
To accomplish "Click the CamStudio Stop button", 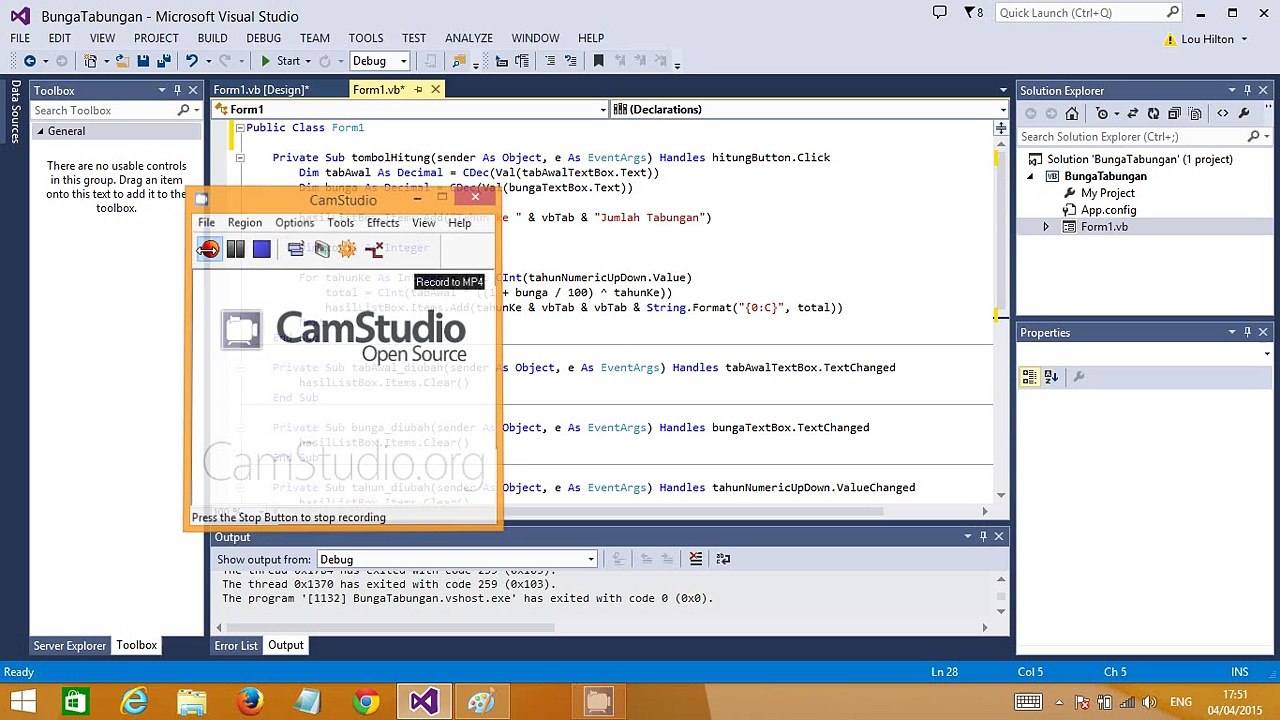I will 262,249.
